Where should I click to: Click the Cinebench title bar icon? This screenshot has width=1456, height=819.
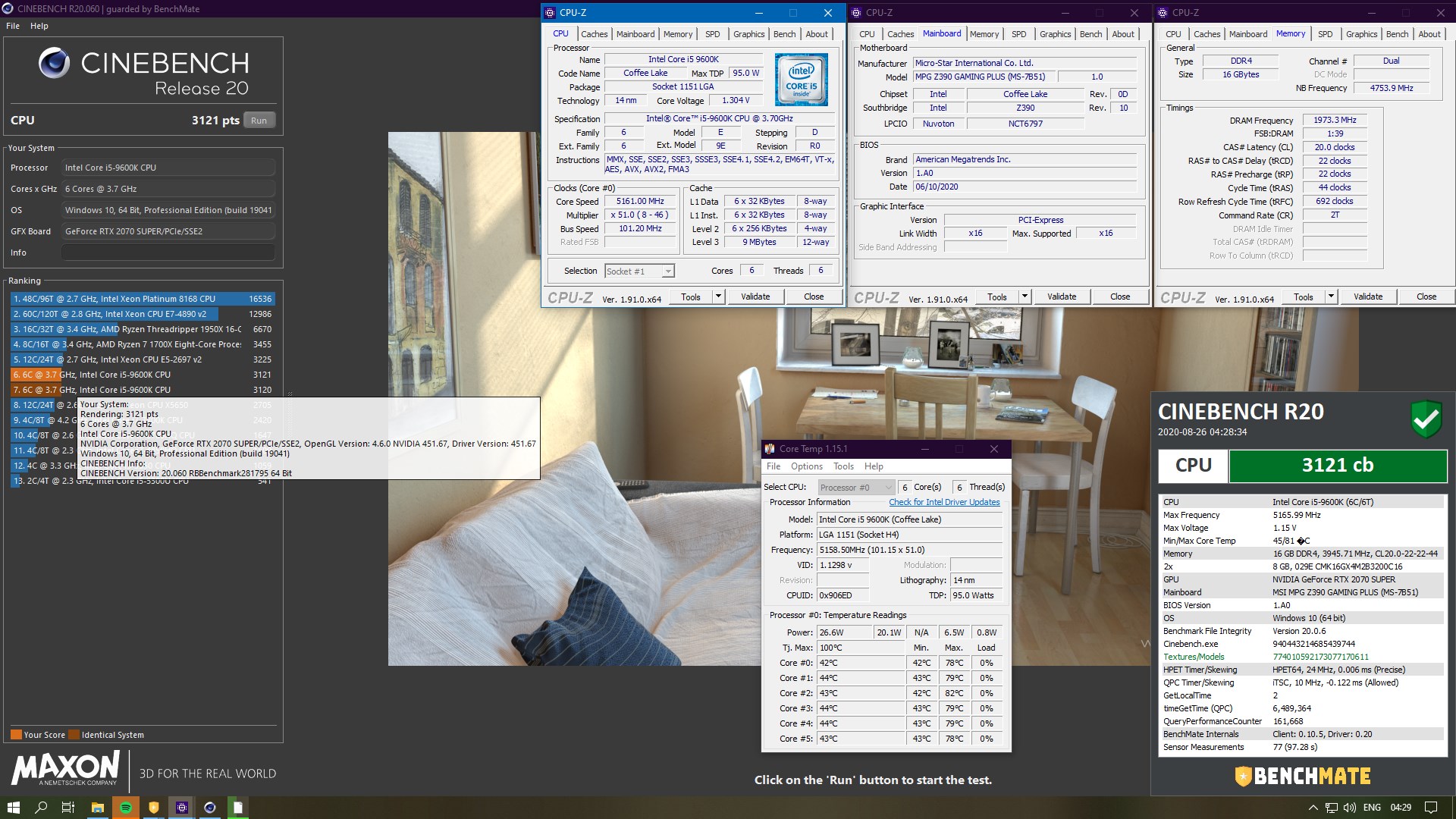[8, 9]
